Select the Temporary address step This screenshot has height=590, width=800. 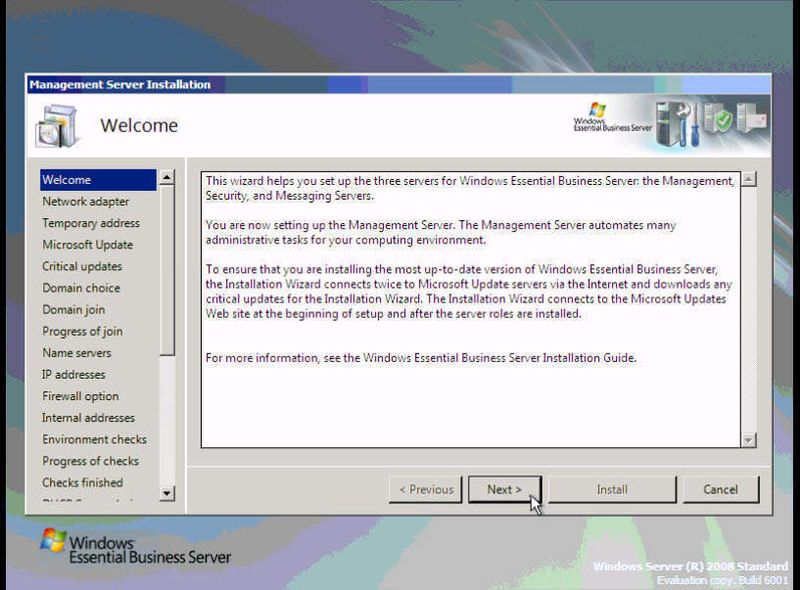point(91,223)
